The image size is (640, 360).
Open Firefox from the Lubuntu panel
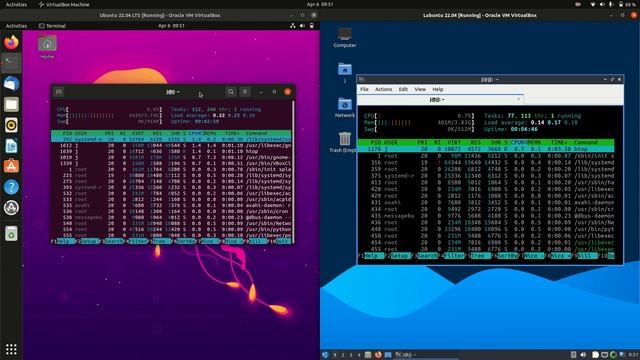coord(378,355)
